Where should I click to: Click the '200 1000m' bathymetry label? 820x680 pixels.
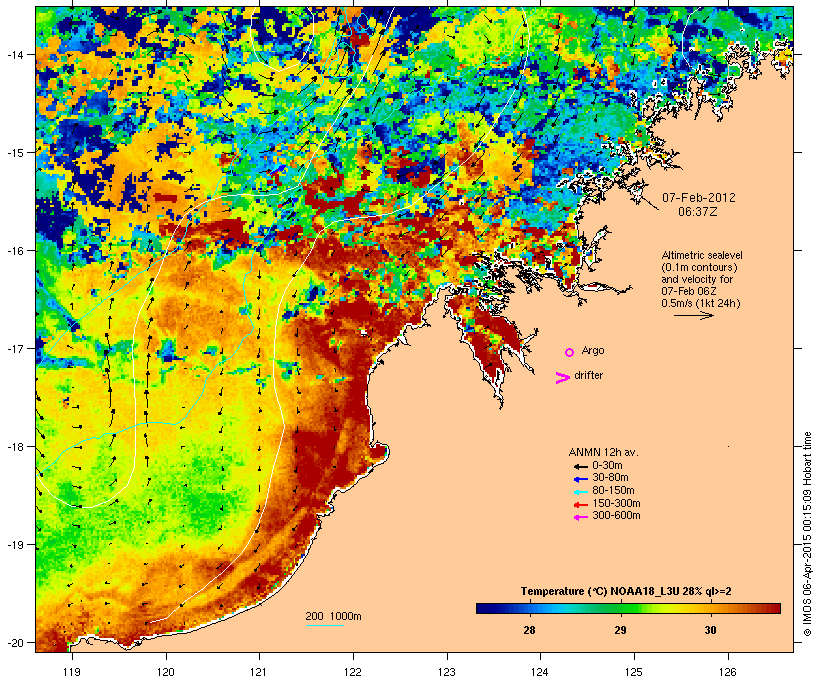coord(333,616)
